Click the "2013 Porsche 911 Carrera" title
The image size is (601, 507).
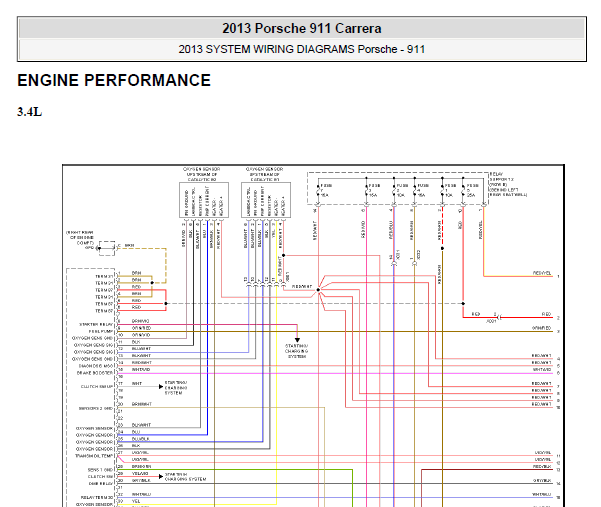coord(302,28)
